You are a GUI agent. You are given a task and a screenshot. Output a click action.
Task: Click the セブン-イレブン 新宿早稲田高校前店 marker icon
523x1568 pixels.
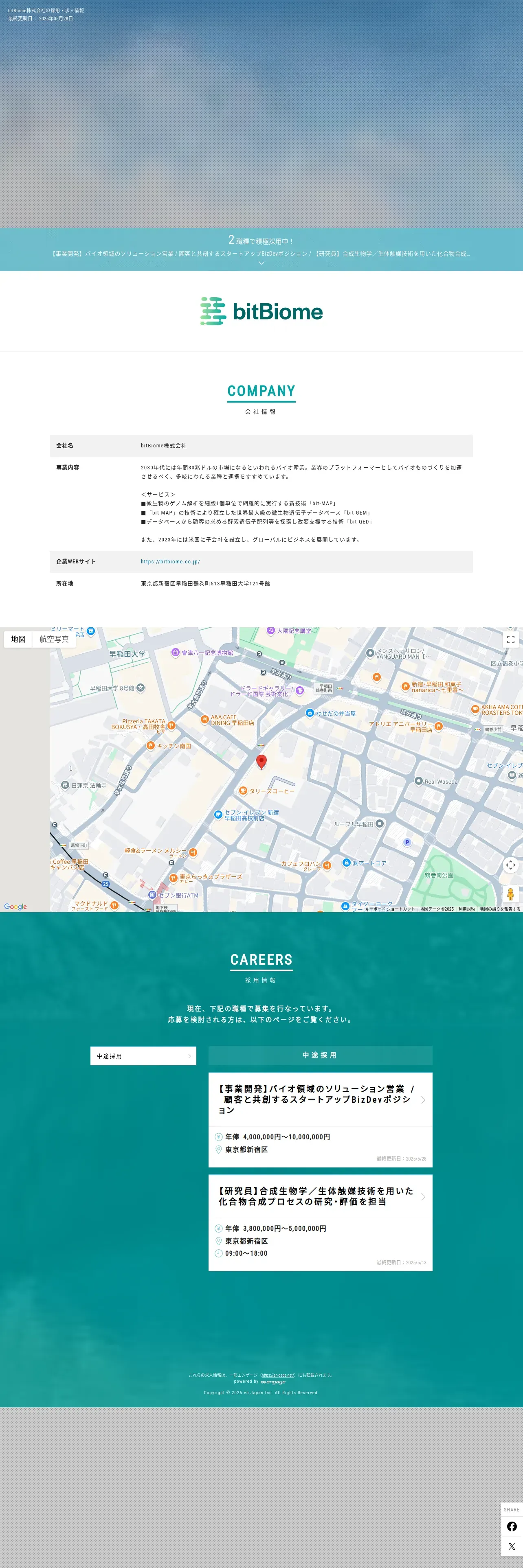coord(218,815)
